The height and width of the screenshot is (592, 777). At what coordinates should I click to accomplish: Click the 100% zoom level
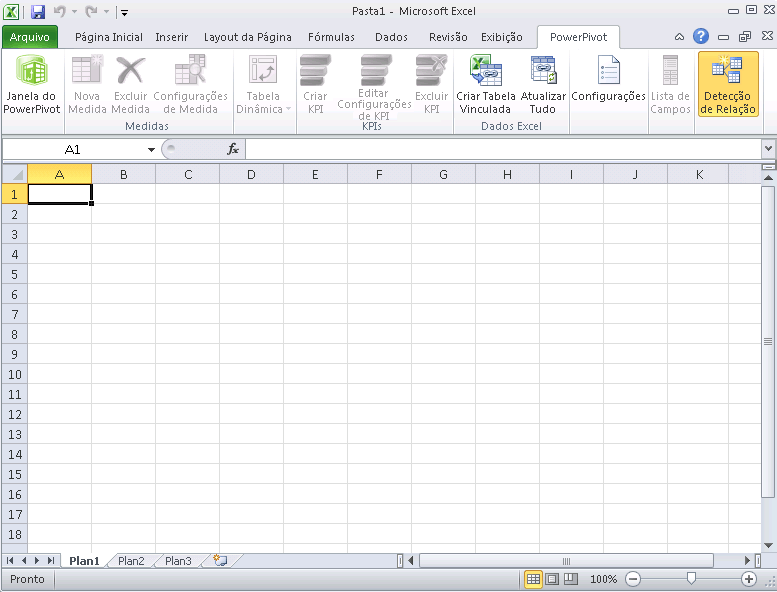point(603,579)
